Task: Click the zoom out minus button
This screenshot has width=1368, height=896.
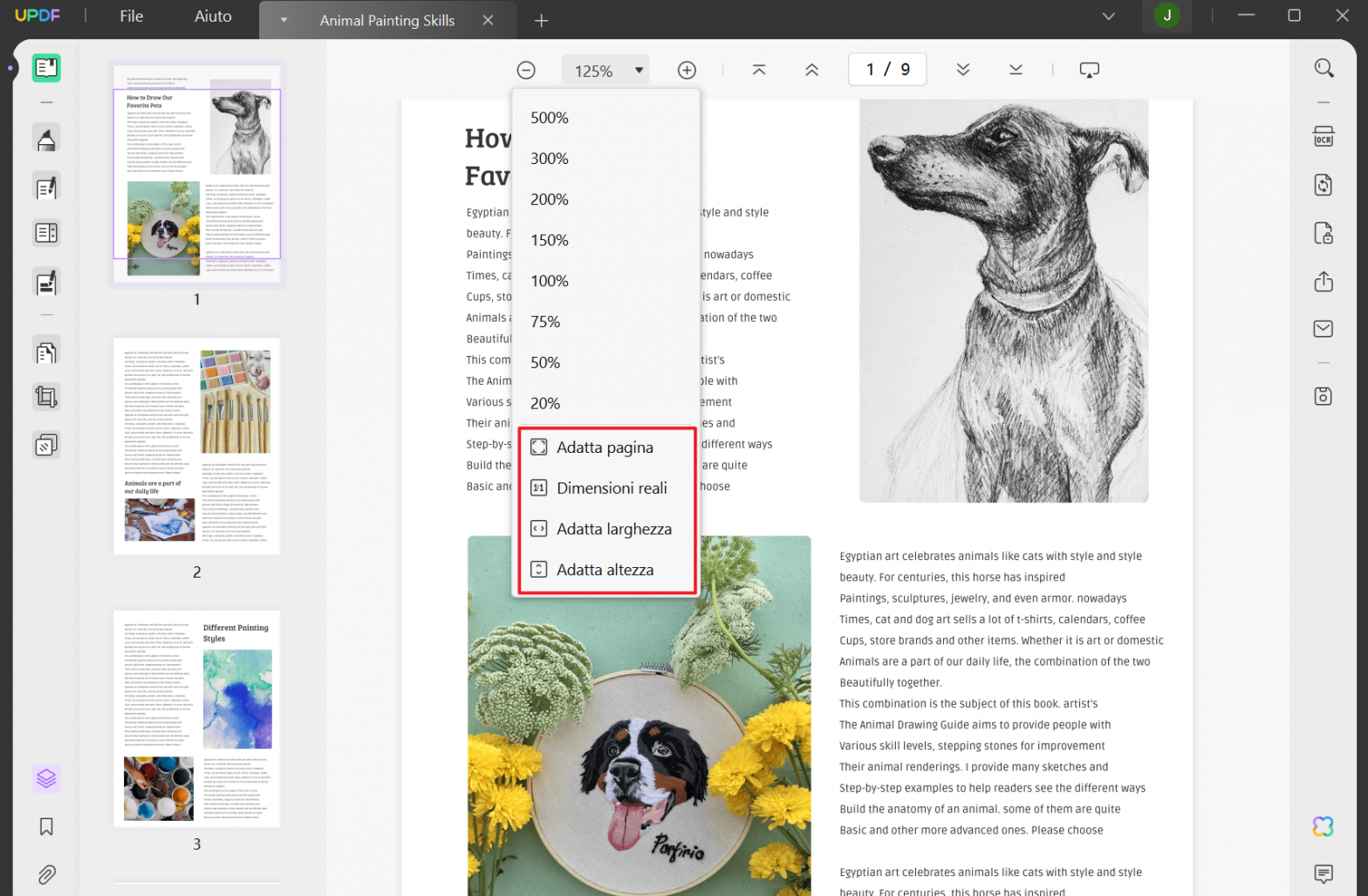Action: coord(526,71)
